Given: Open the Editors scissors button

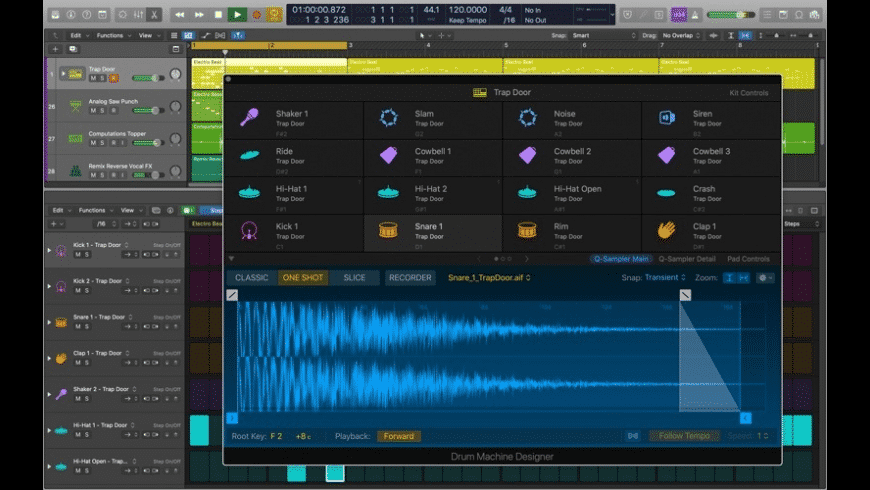Looking at the screenshot, I should click(154, 15).
